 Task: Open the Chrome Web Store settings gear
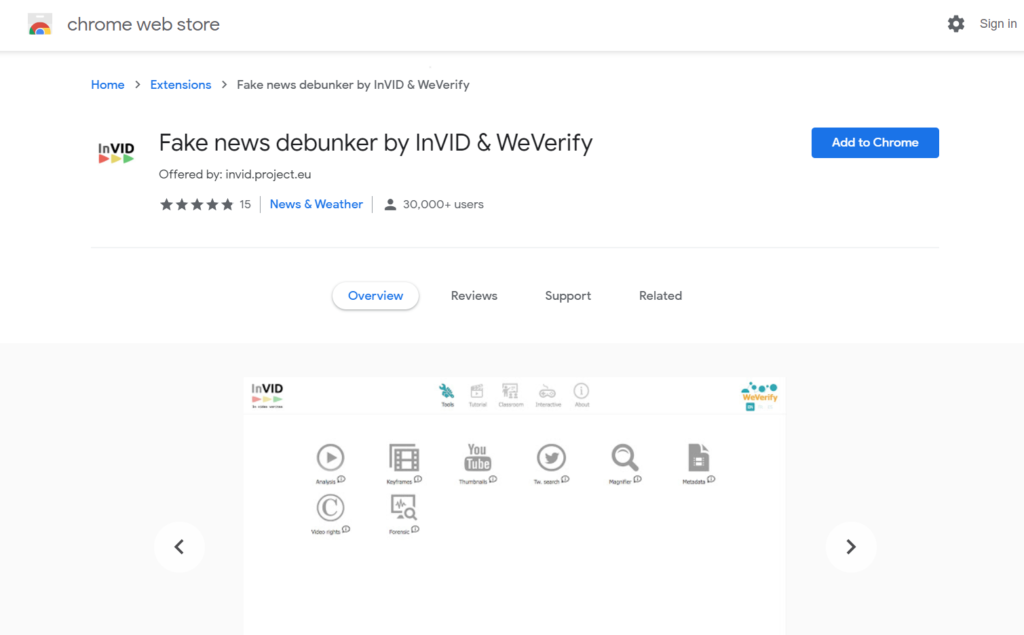pyautogui.click(x=956, y=23)
